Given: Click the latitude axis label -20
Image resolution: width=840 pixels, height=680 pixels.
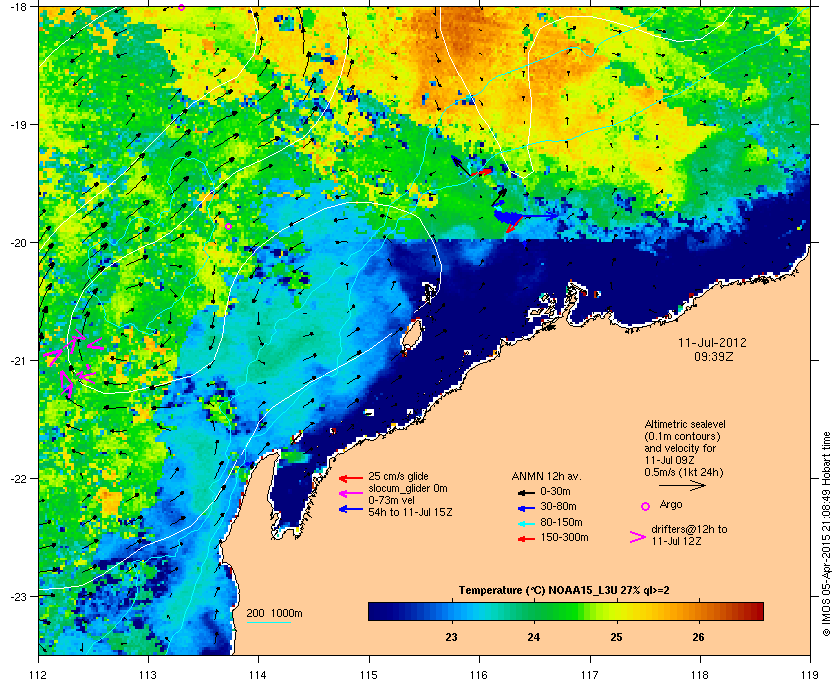Looking at the screenshot, I should pos(17,242).
